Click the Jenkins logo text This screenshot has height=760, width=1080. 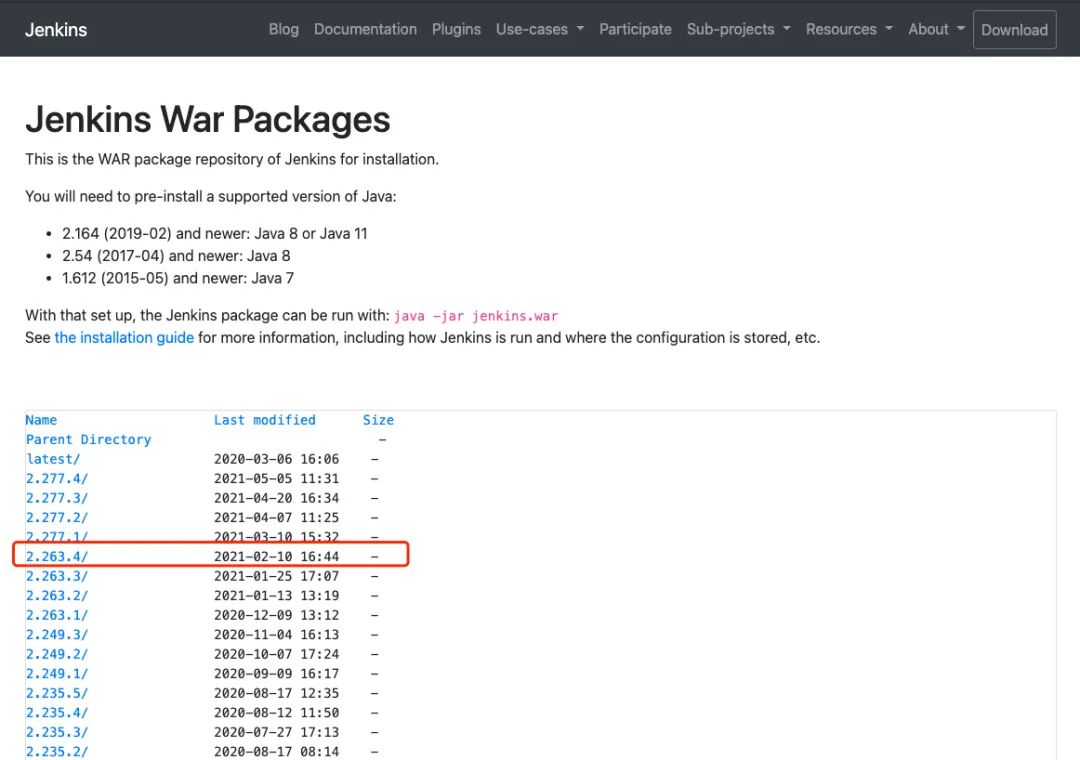56,30
